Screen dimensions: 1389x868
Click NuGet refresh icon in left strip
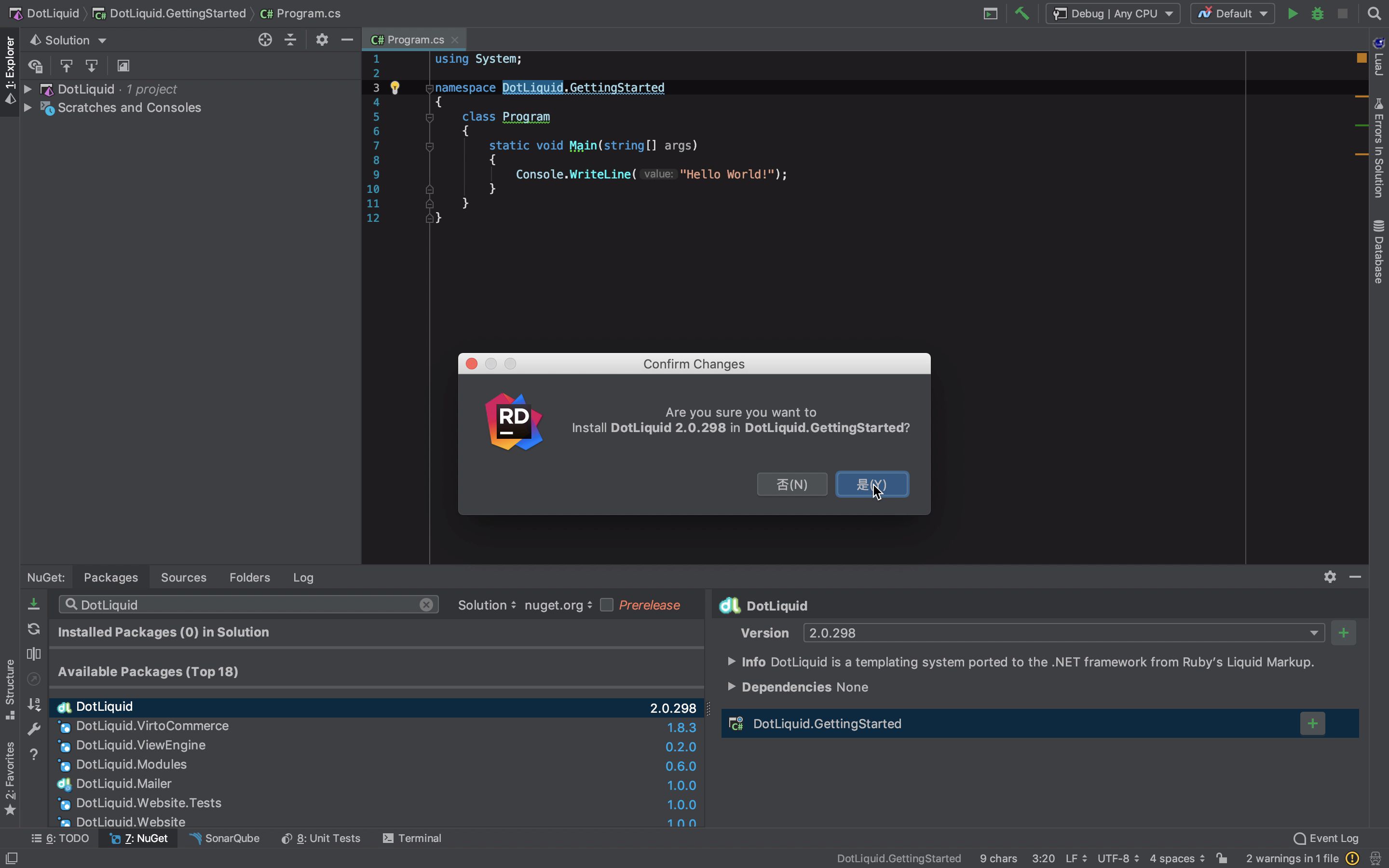34,629
